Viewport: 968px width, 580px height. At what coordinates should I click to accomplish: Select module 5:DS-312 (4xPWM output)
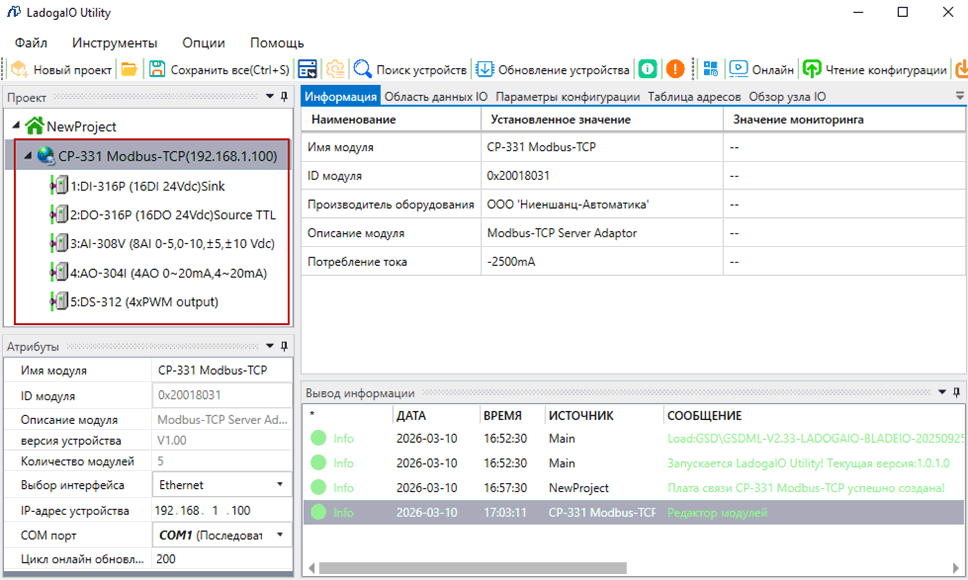coord(144,302)
